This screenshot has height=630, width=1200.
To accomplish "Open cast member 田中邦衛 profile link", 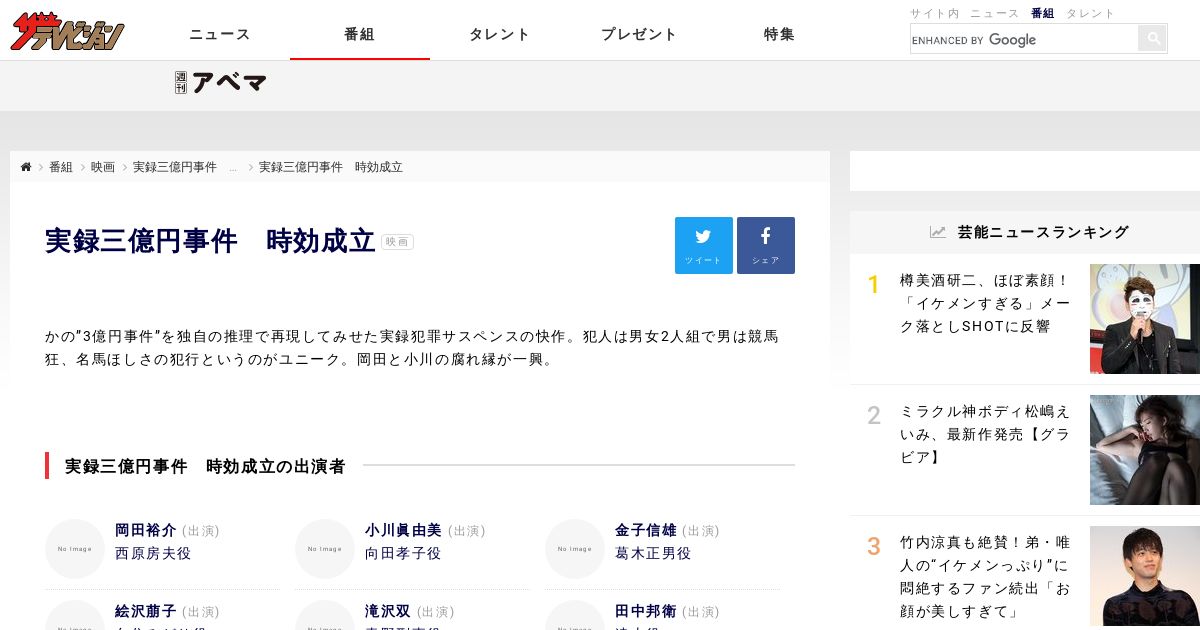I will (x=646, y=611).
